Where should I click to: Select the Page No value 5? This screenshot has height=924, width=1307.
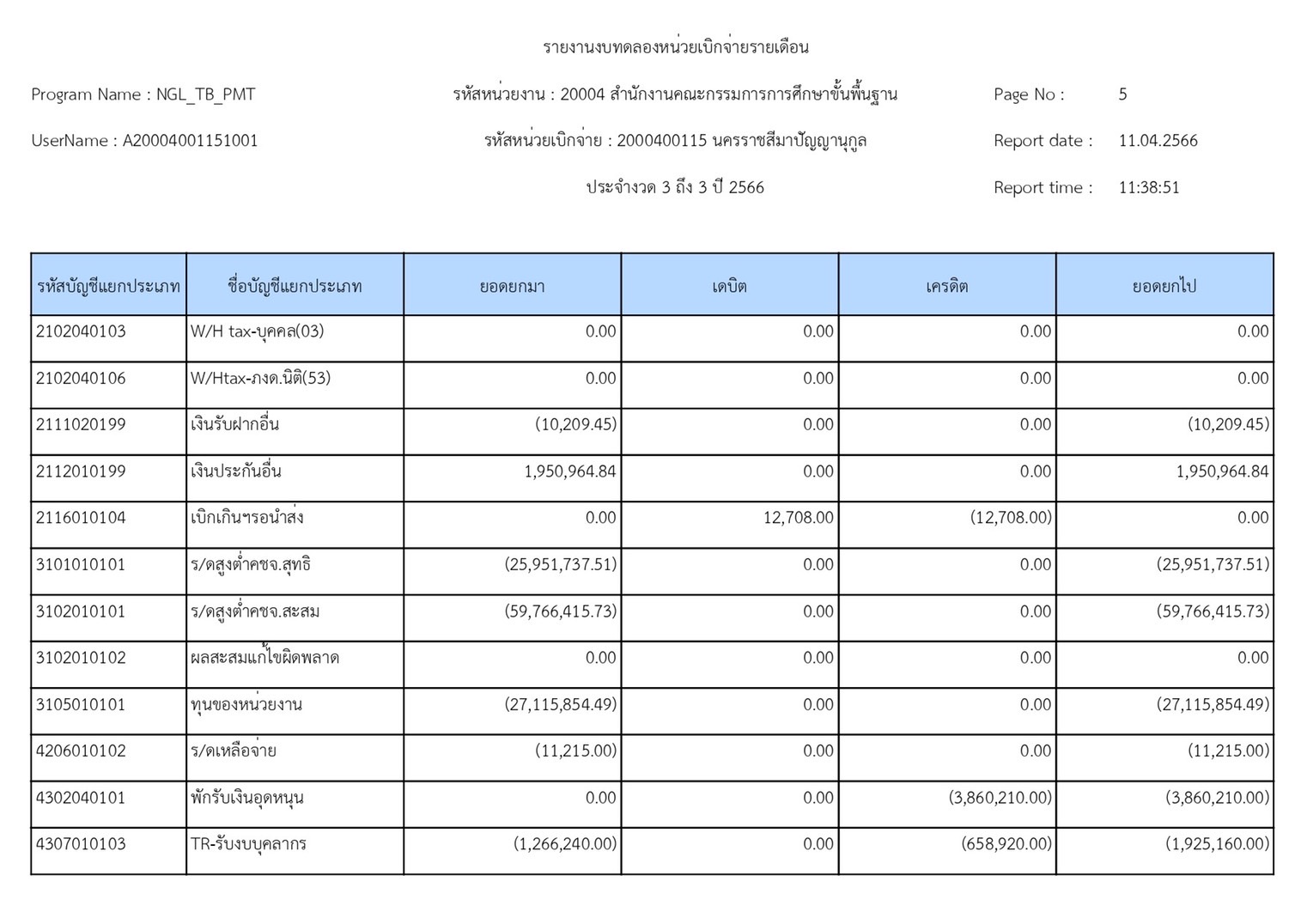tap(1122, 94)
